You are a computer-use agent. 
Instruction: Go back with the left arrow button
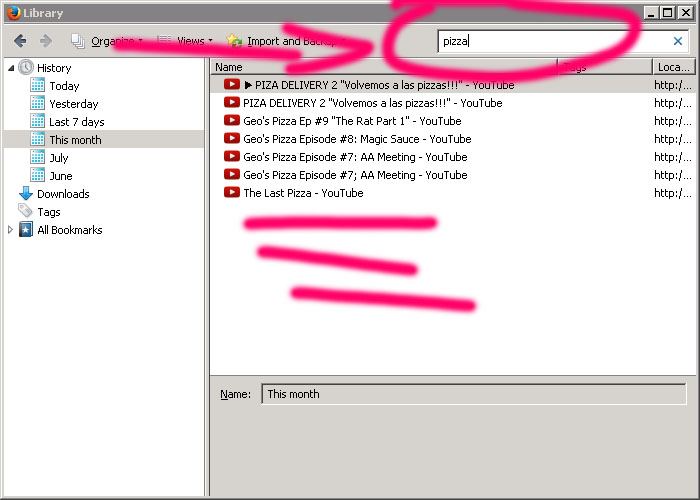click(20, 41)
